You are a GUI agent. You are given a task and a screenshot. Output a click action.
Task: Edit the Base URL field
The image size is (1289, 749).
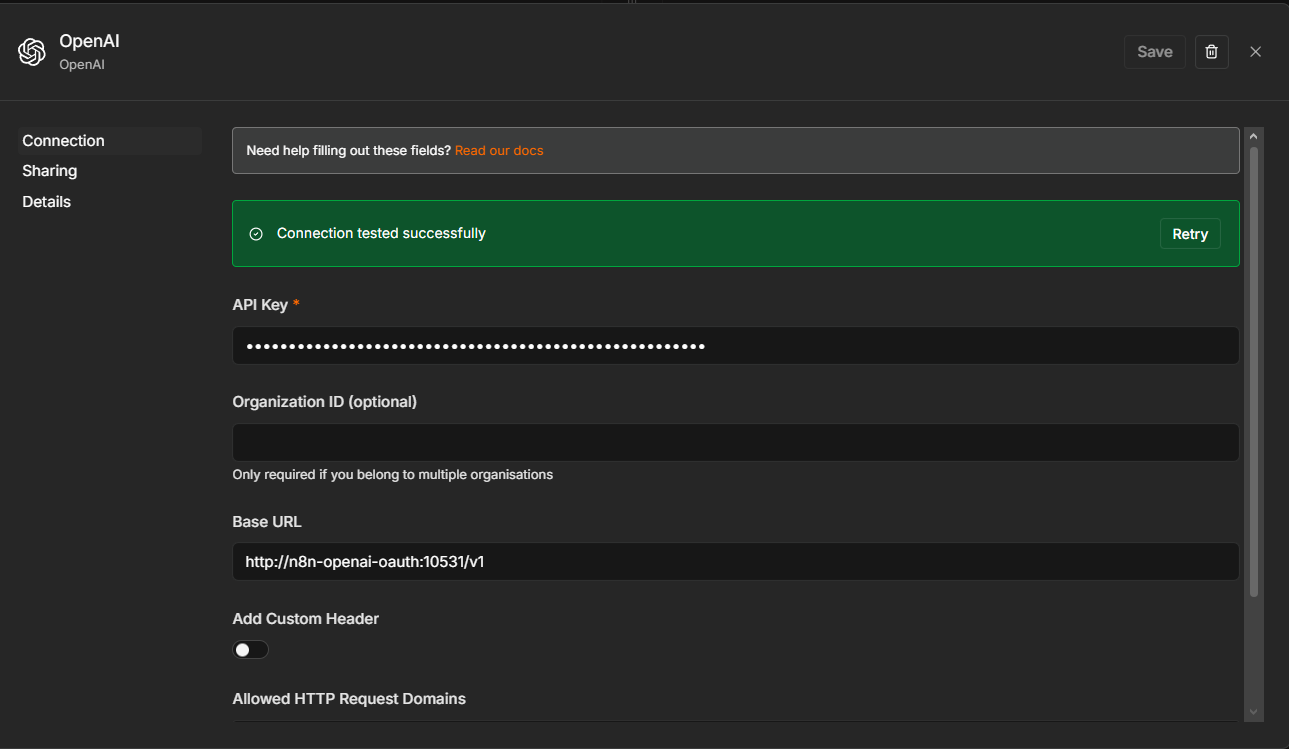[x=736, y=562]
